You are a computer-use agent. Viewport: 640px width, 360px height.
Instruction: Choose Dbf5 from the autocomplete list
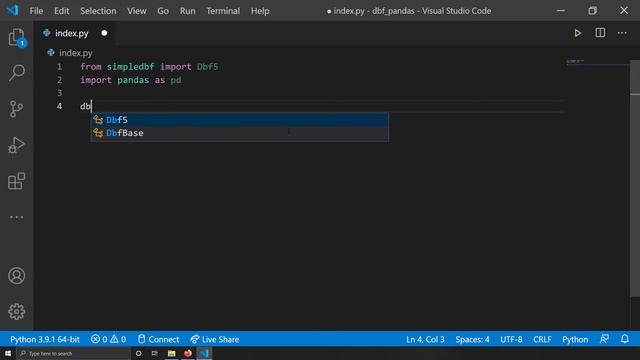click(x=239, y=120)
